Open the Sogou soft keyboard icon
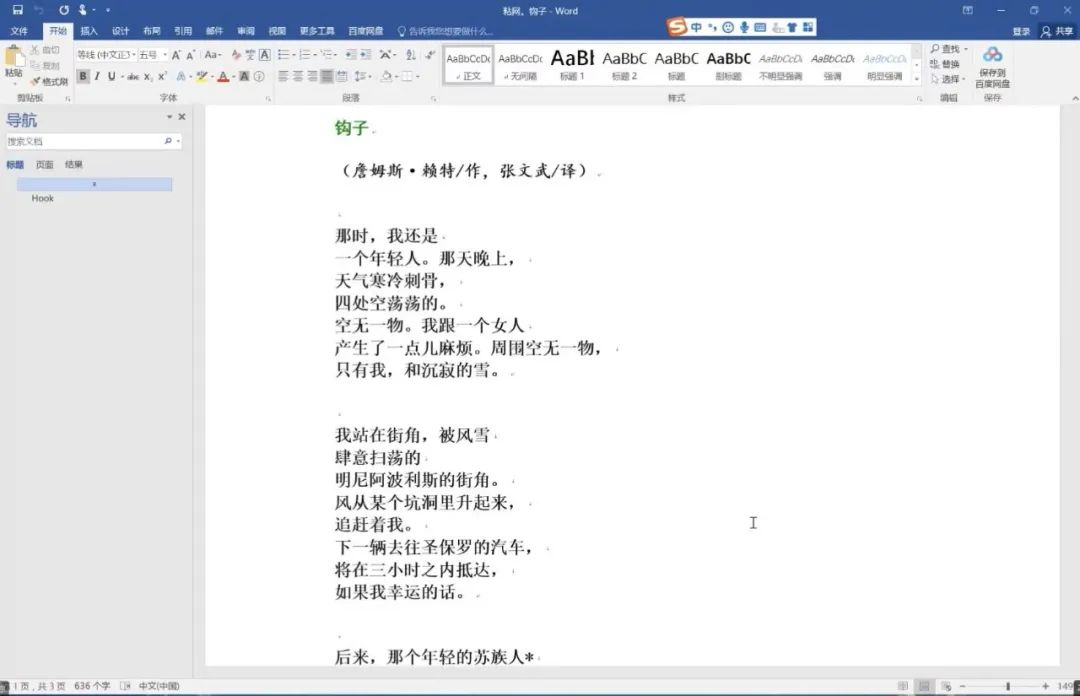Screen dimensions: 1080x696 point(760,28)
